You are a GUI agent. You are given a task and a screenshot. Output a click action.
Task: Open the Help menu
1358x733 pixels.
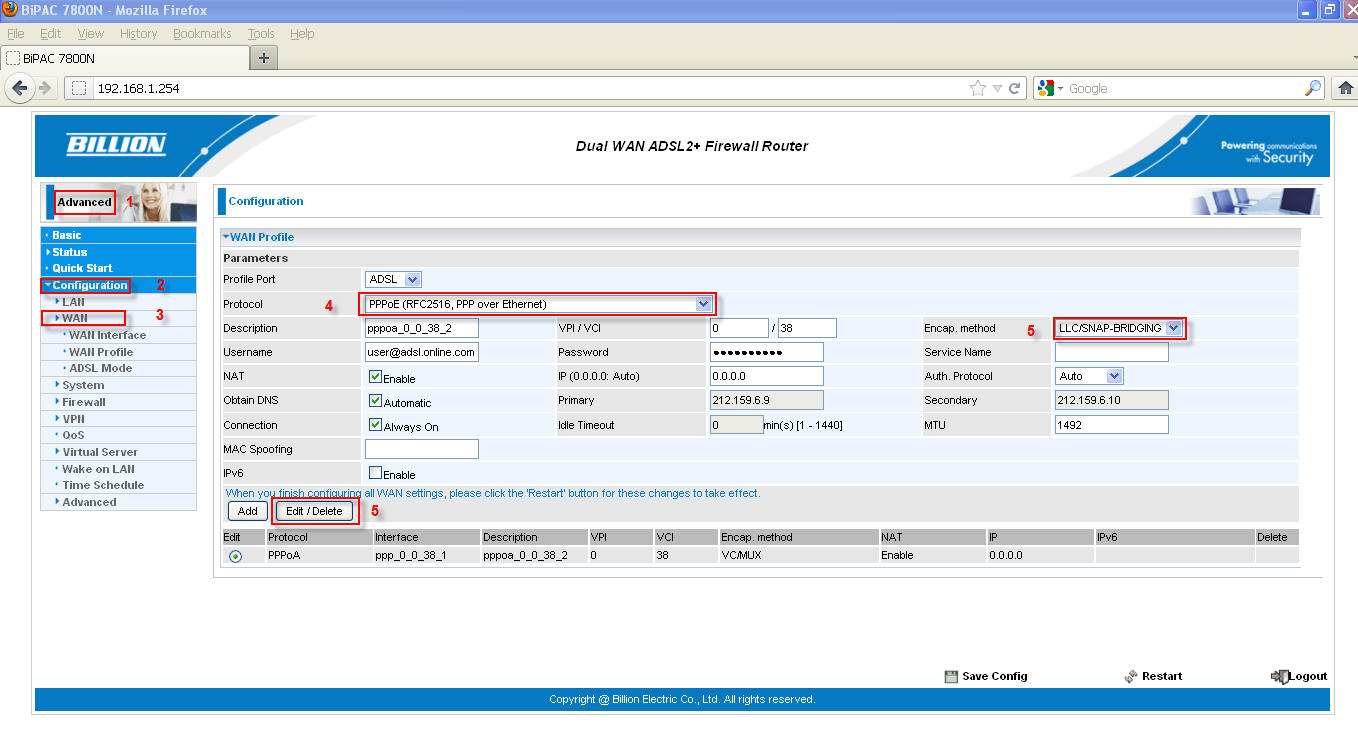(x=302, y=33)
